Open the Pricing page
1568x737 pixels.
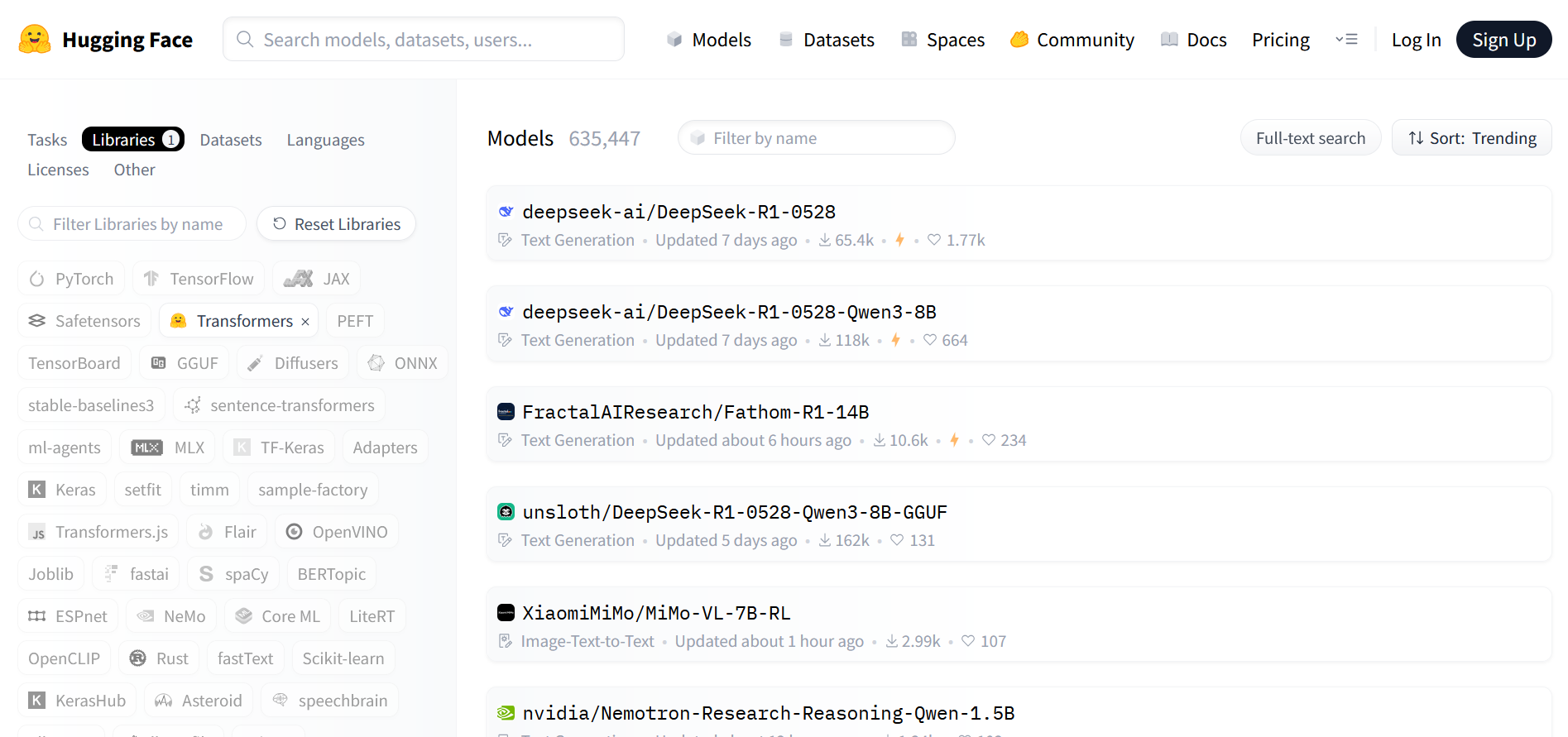(x=1281, y=40)
